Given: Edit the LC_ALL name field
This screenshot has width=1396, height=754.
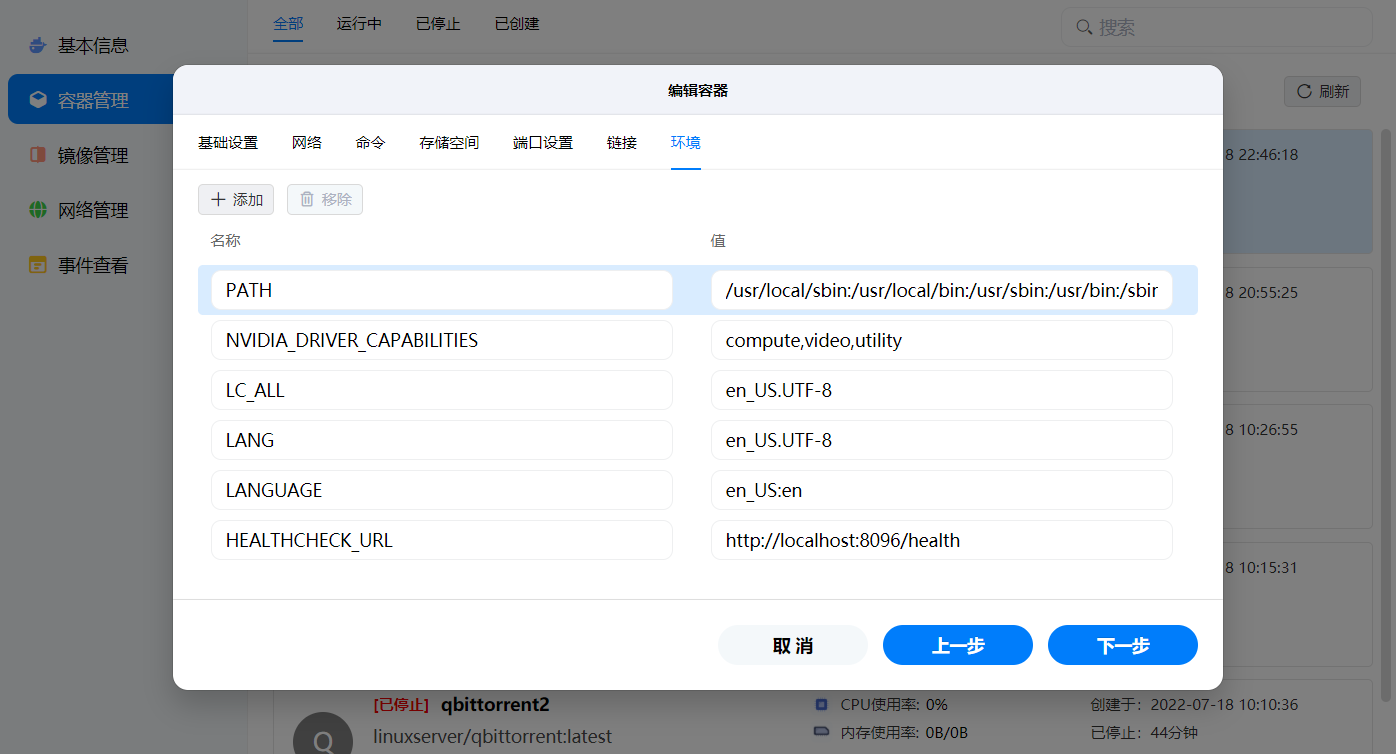Looking at the screenshot, I should (442, 390).
